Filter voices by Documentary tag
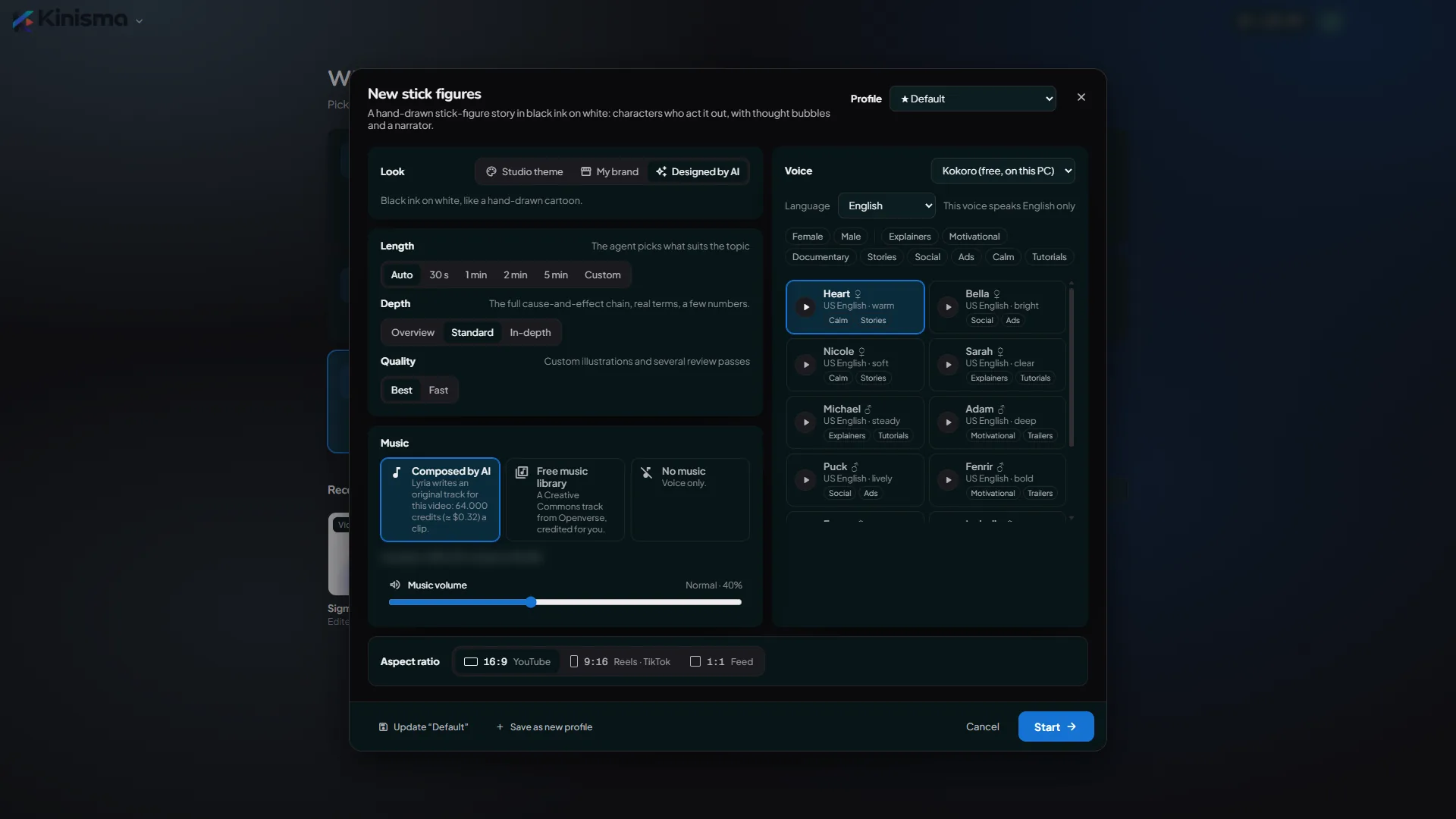 tap(821, 257)
